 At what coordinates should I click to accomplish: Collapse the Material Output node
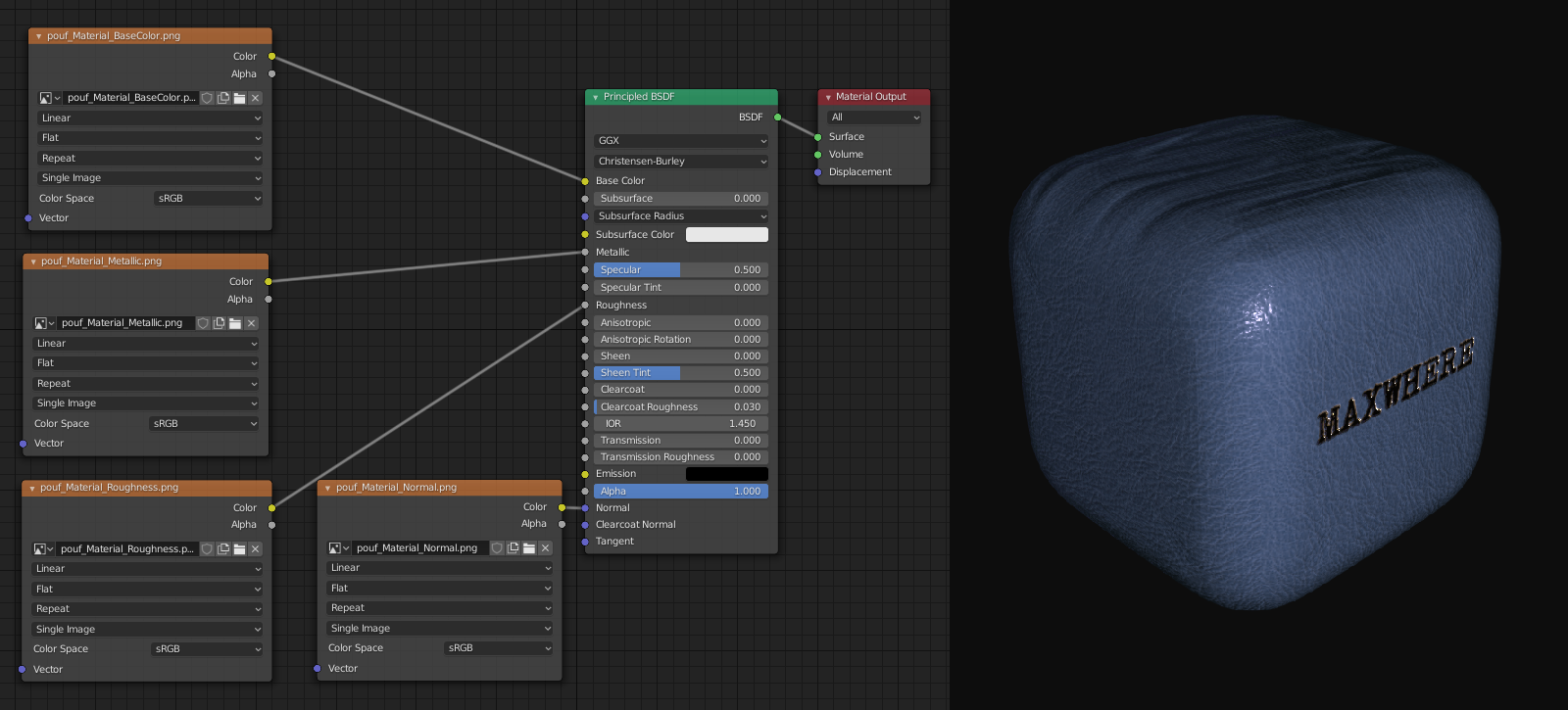pyautogui.click(x=828, y=97)
